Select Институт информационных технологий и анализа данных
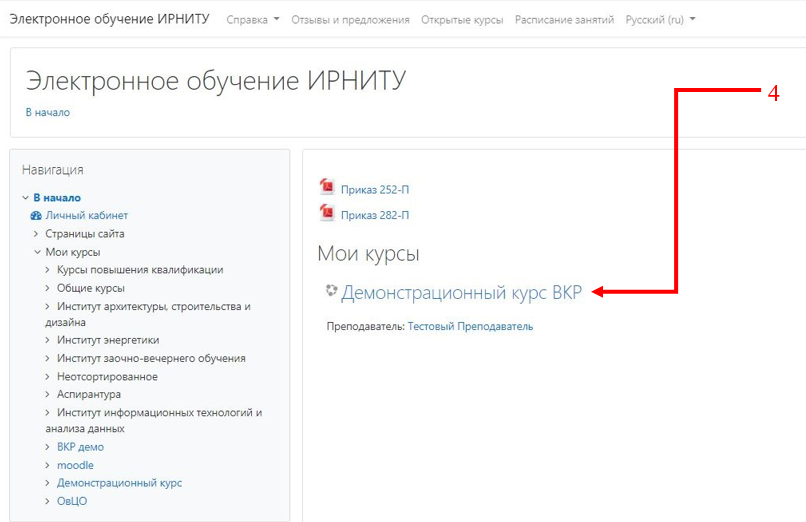Screen dimensions: 806x522 154,420
